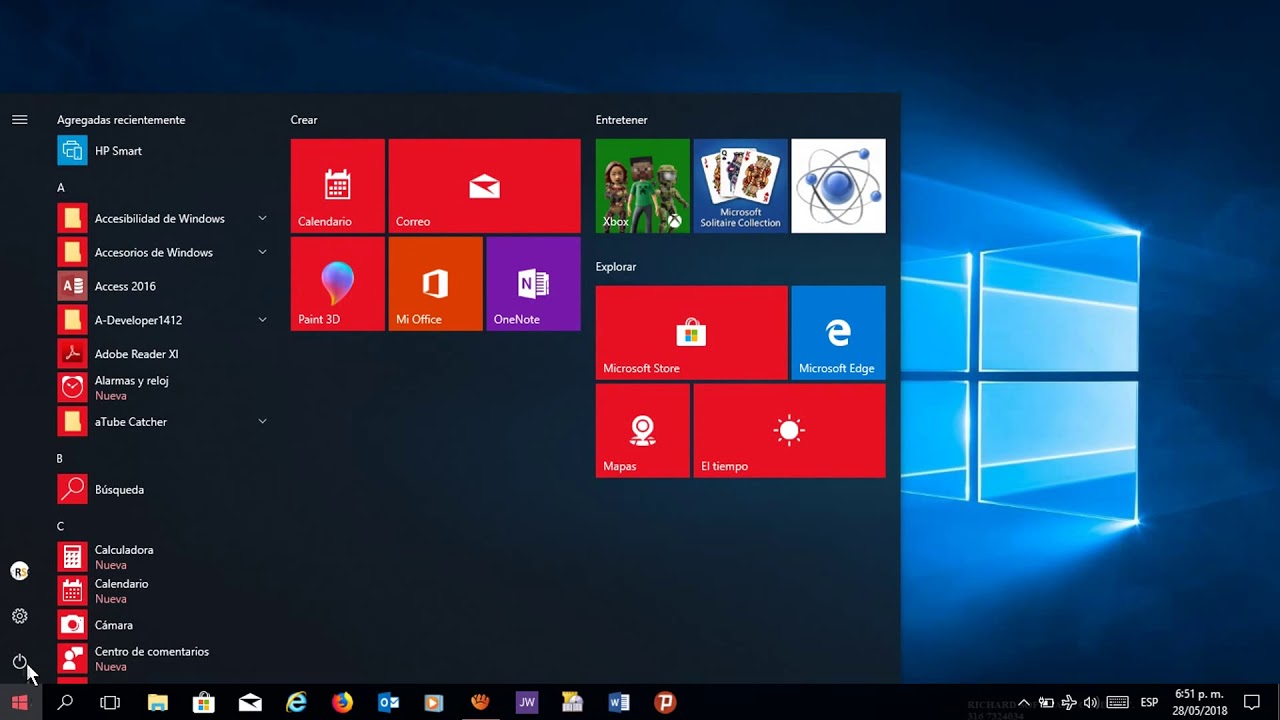Click the user account avatar

click(x=19, y=571)
